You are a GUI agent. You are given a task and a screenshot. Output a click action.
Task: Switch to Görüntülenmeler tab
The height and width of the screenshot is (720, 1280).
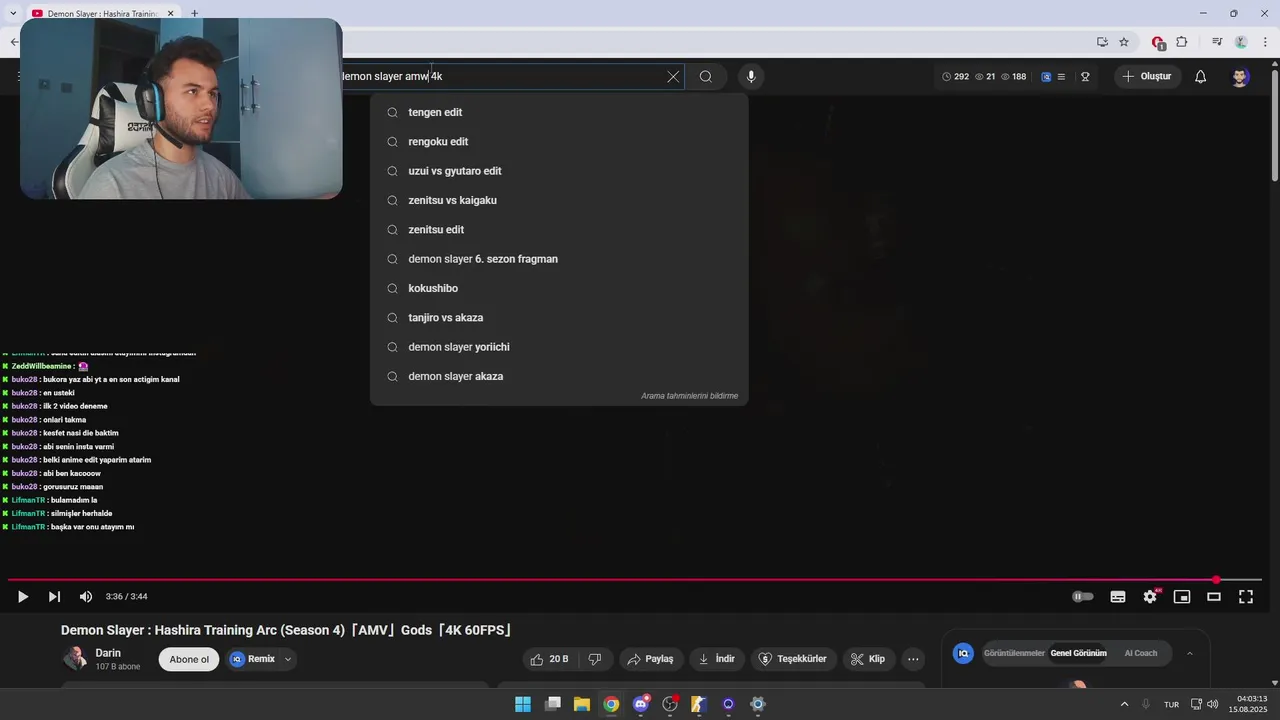tap(1014, 653)
